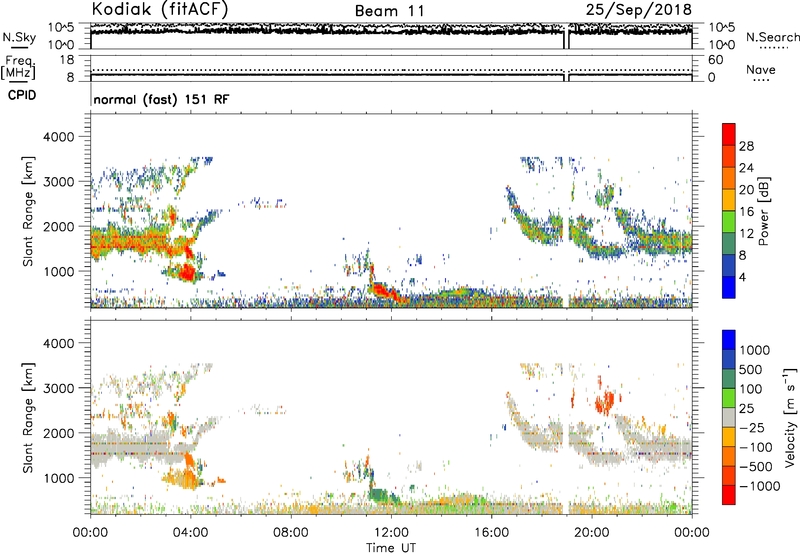Click the '08:00' time axis tick label
The height and width of the screenshot is (554, 800).
coord(291,533)
